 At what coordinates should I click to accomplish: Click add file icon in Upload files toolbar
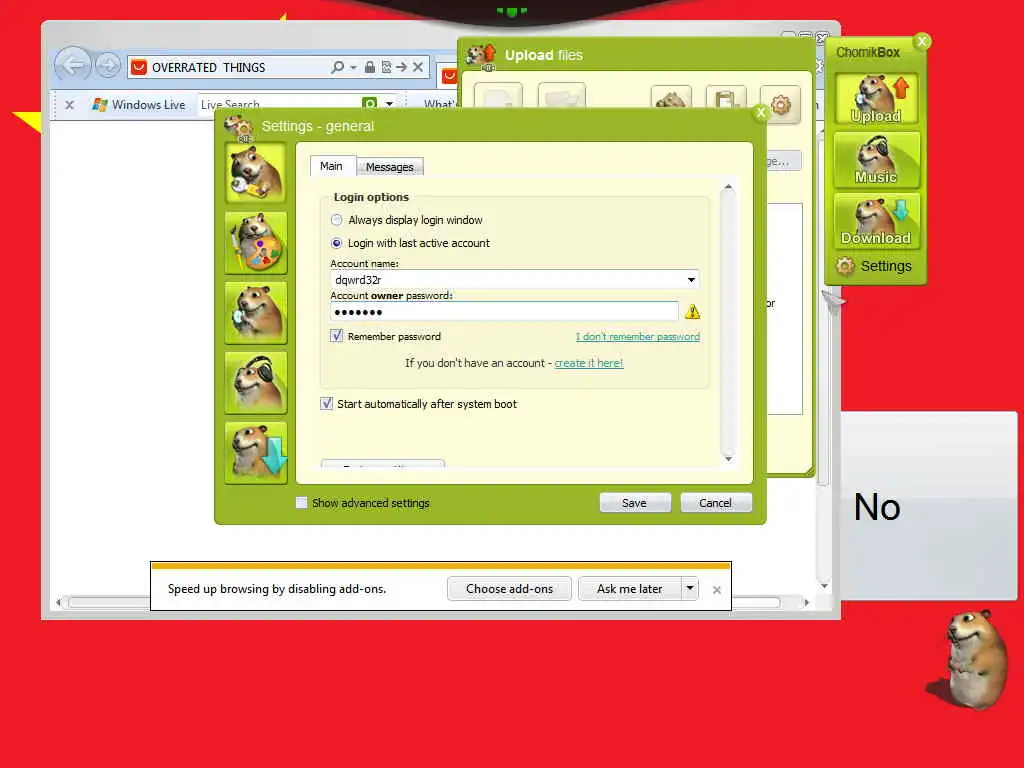[498, 96]
